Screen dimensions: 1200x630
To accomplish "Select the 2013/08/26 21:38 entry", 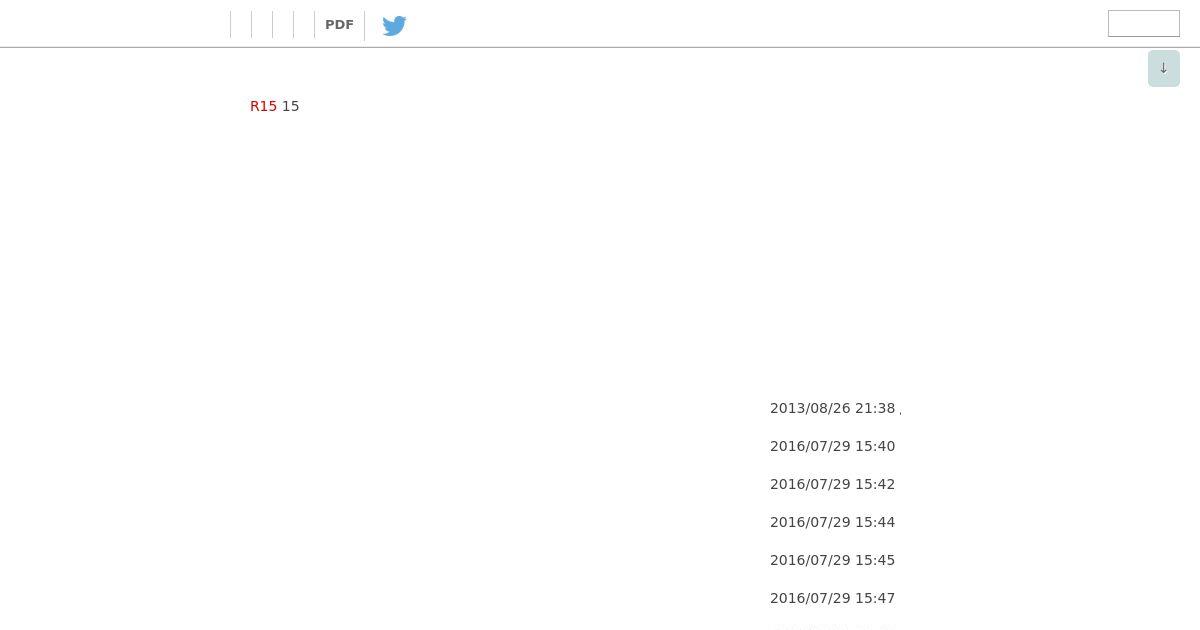I will [832, 408].
